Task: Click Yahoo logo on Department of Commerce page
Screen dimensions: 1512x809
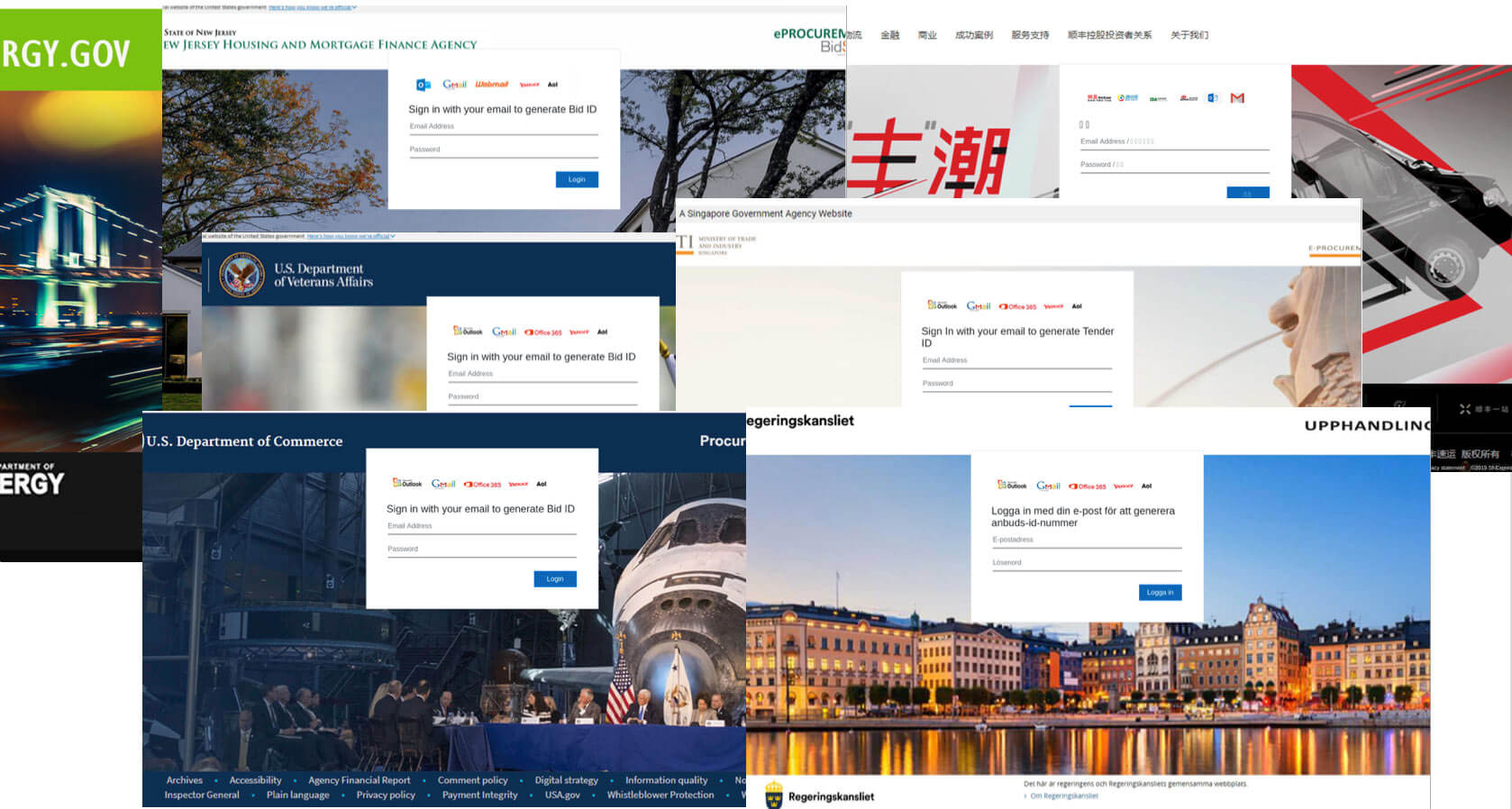Action: click(518, 484)
